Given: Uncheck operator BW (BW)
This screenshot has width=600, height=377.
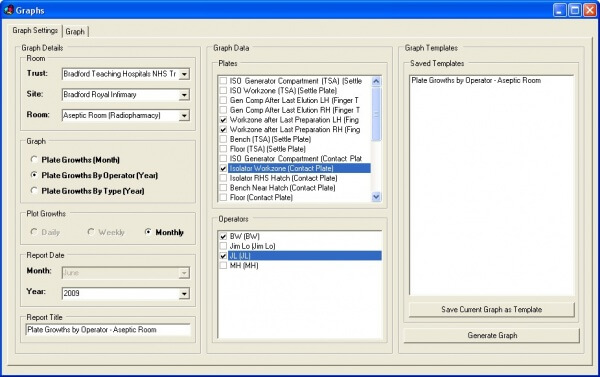Looking at the screenshot, I should pos(223,236).
